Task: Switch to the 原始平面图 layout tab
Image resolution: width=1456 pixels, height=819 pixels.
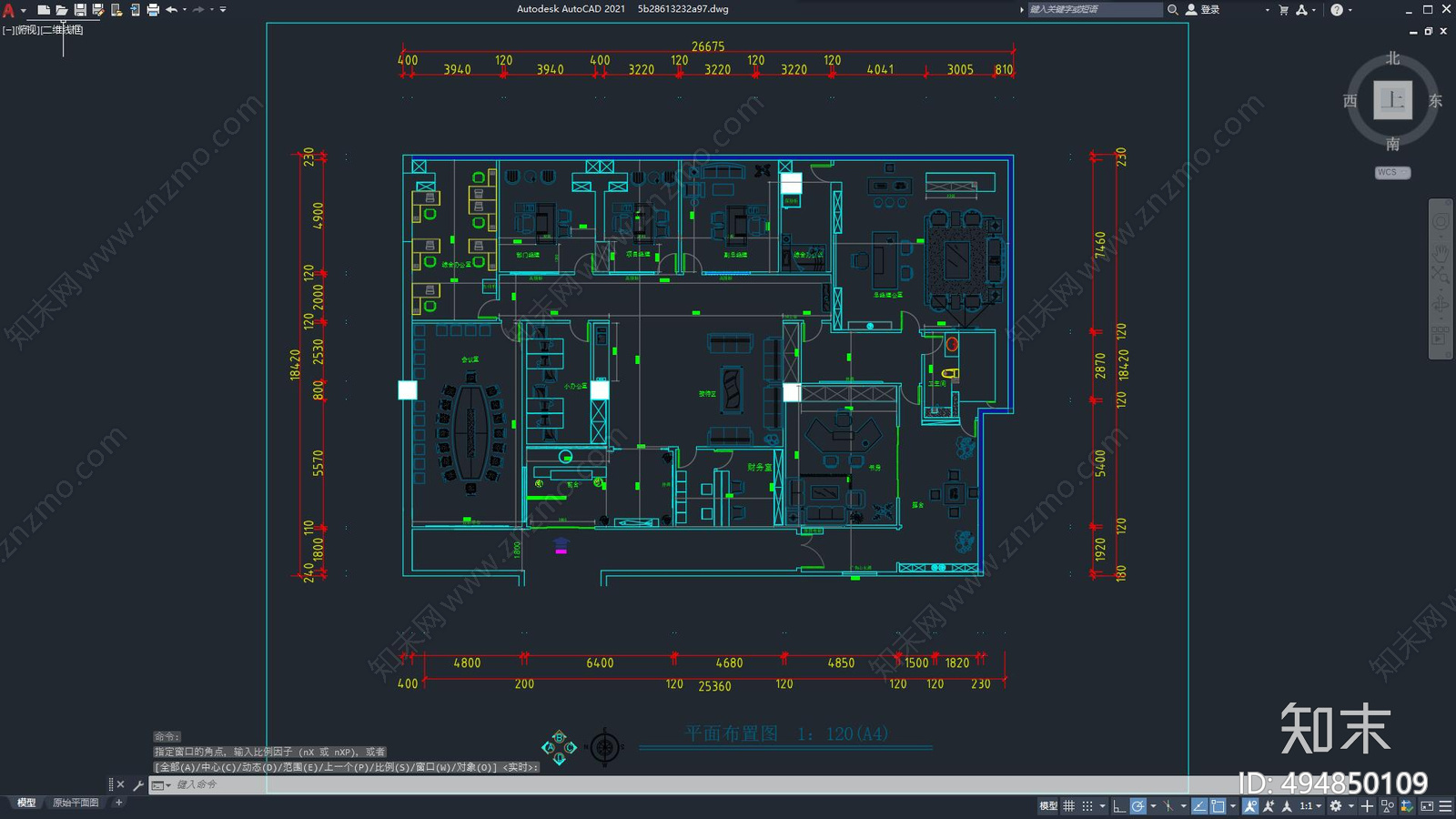Action: pos(76,803)
